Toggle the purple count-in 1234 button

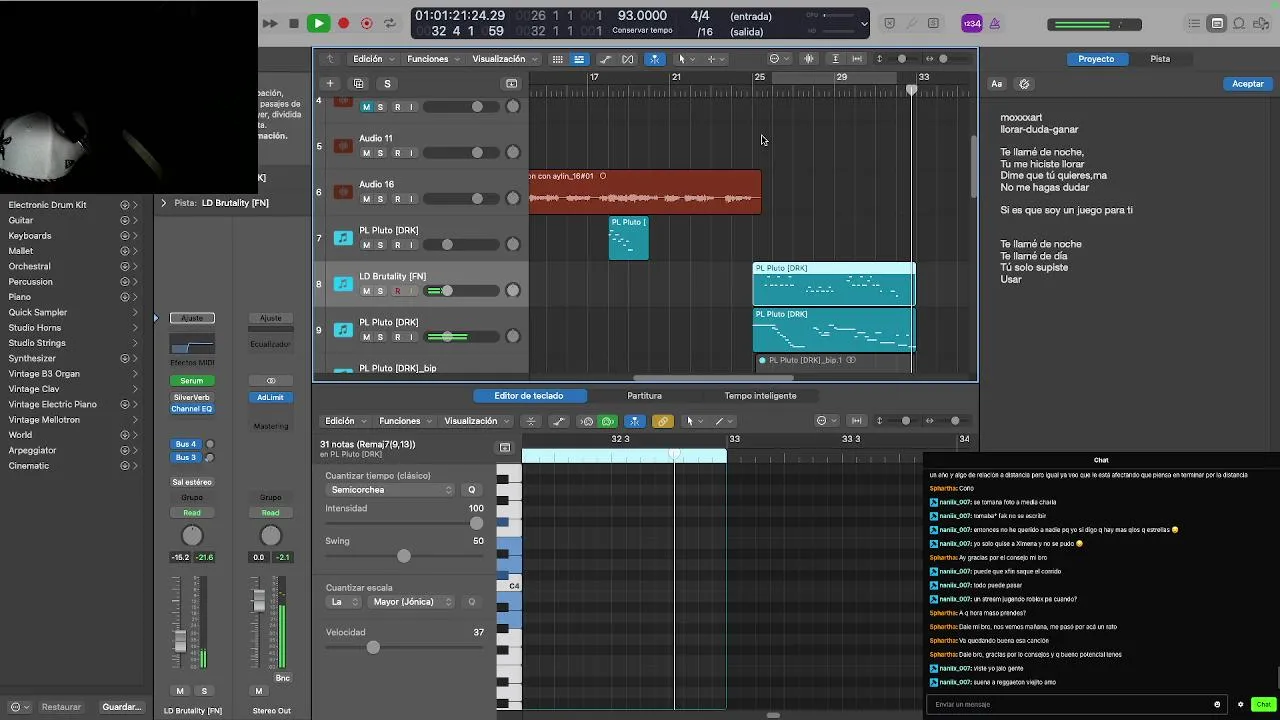point(971,24)
